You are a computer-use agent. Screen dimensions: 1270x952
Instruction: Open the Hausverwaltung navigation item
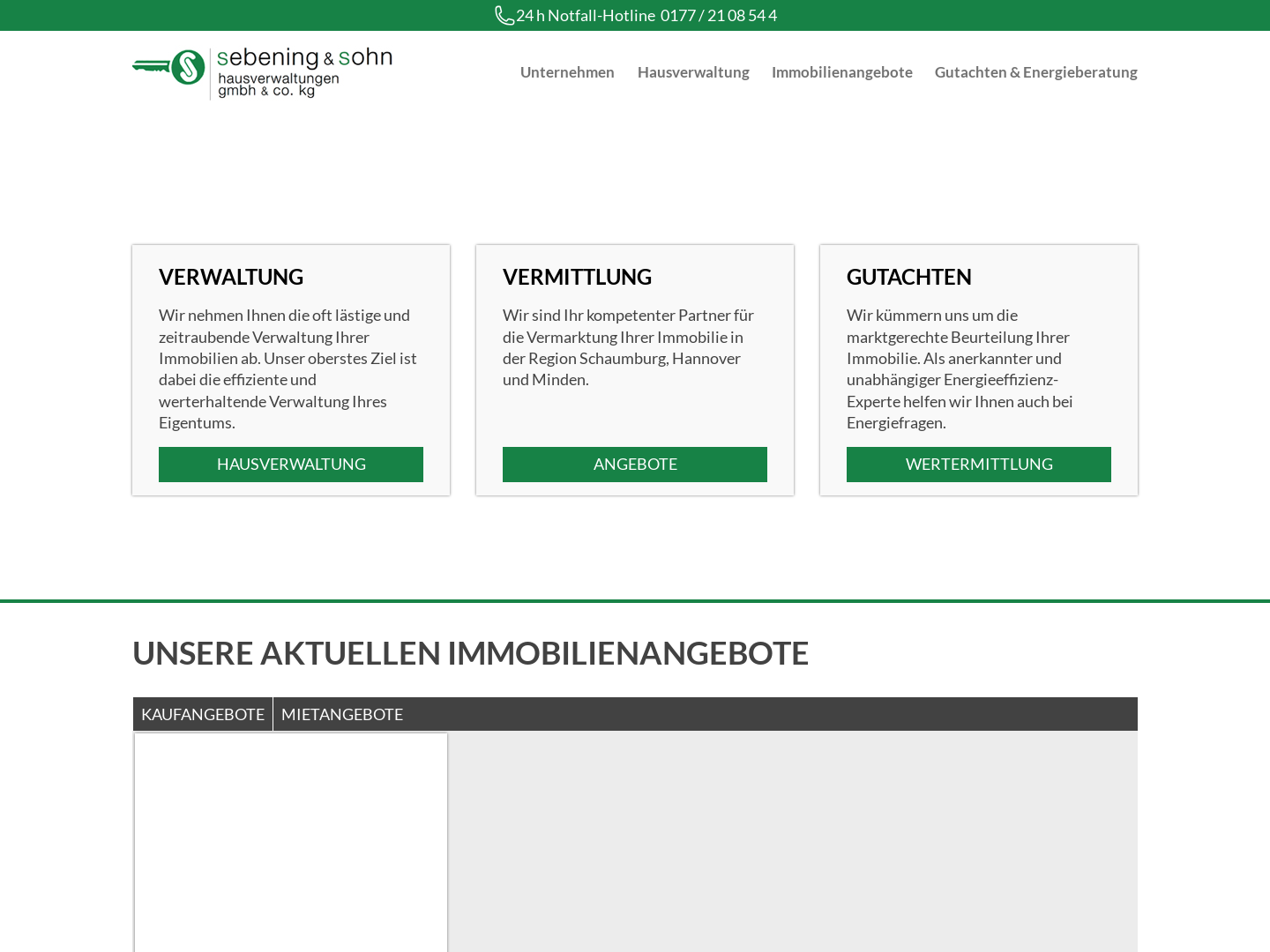click(x=693, y=72)
